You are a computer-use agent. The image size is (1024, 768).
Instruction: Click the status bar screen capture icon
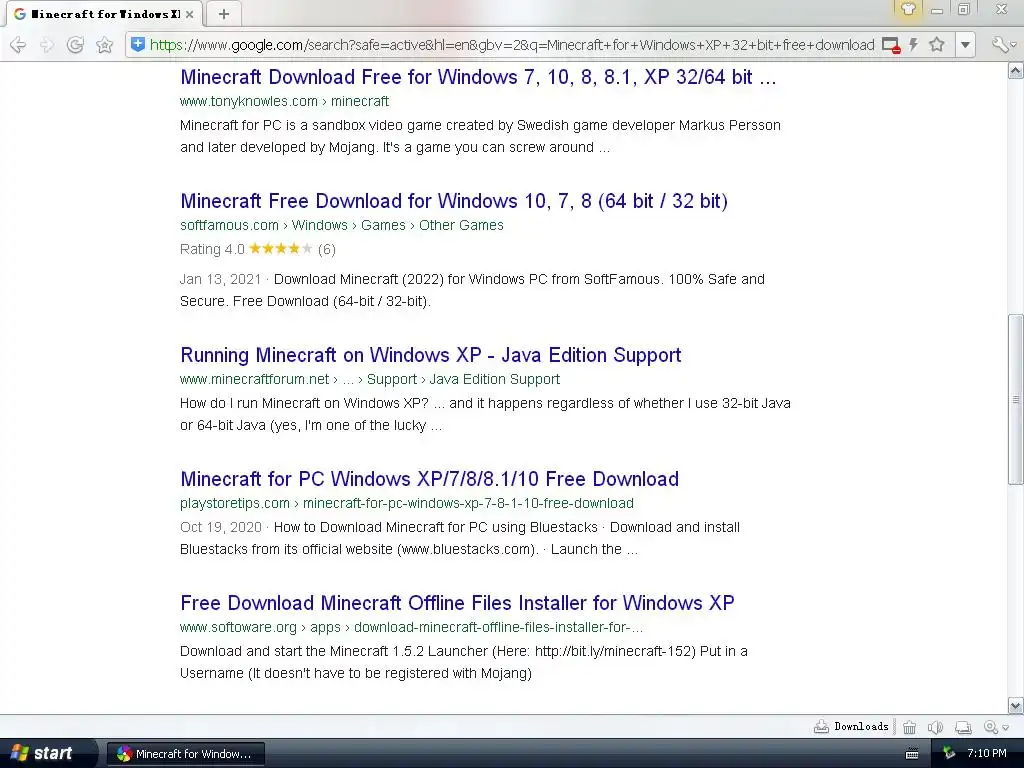coord(963,727)
